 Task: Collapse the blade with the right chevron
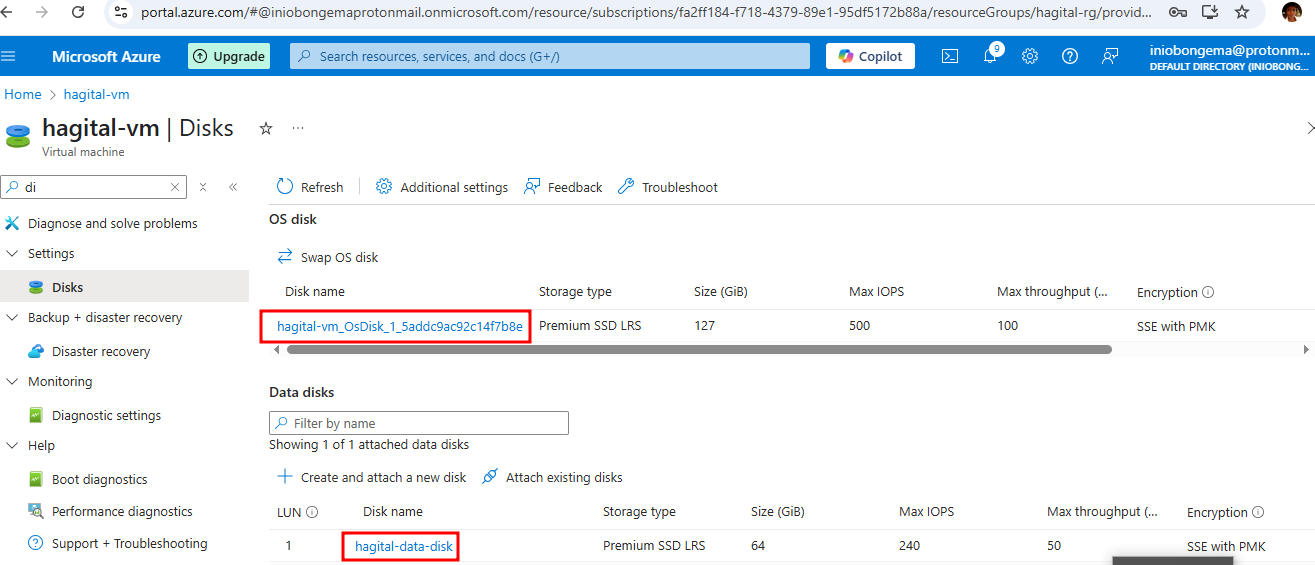click(x=1310, y=128)
